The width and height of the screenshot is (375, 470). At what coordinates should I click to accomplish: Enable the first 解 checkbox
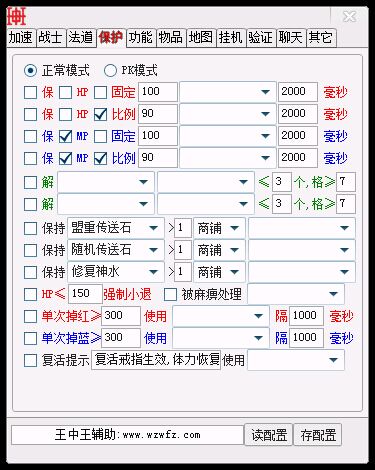pyautogui.click(x=30, y=182)
